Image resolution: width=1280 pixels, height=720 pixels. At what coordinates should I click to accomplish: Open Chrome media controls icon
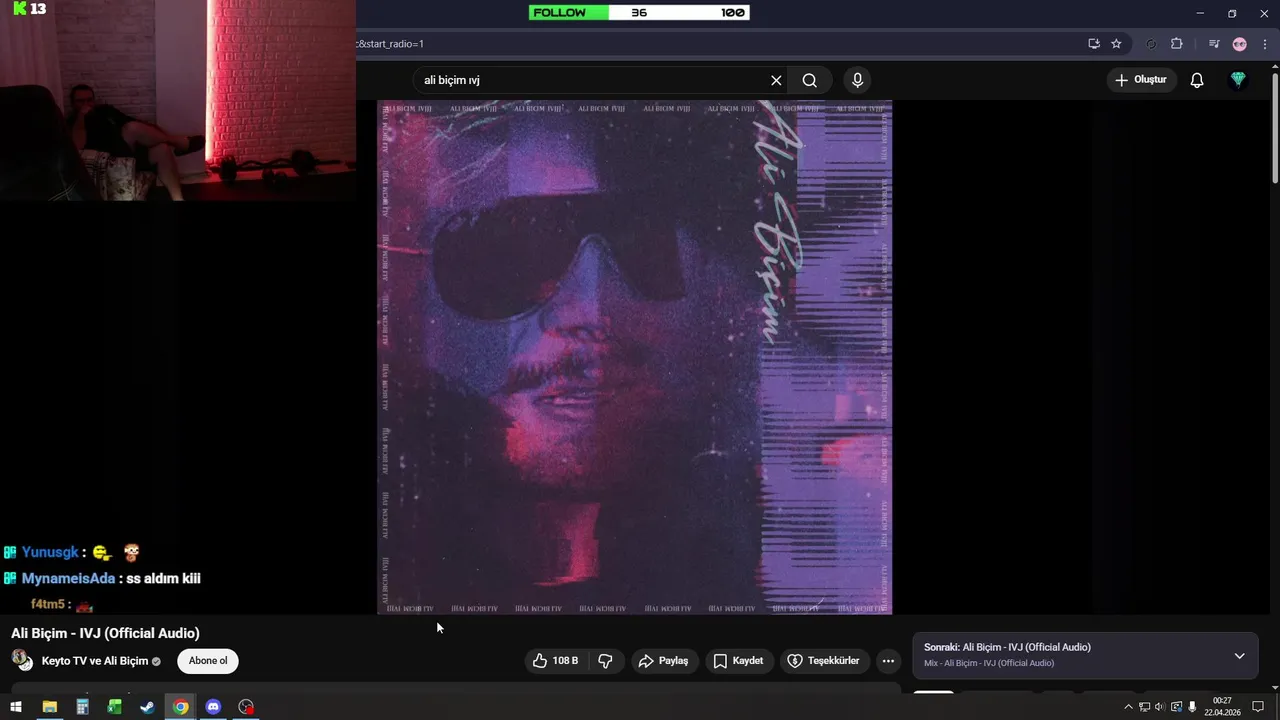(x=1214, y=44)
